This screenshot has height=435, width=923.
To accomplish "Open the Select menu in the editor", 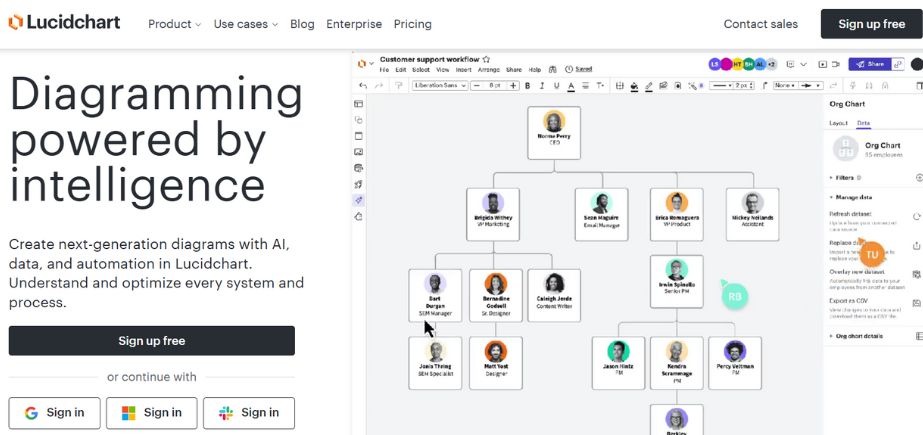I will point(421,69).
